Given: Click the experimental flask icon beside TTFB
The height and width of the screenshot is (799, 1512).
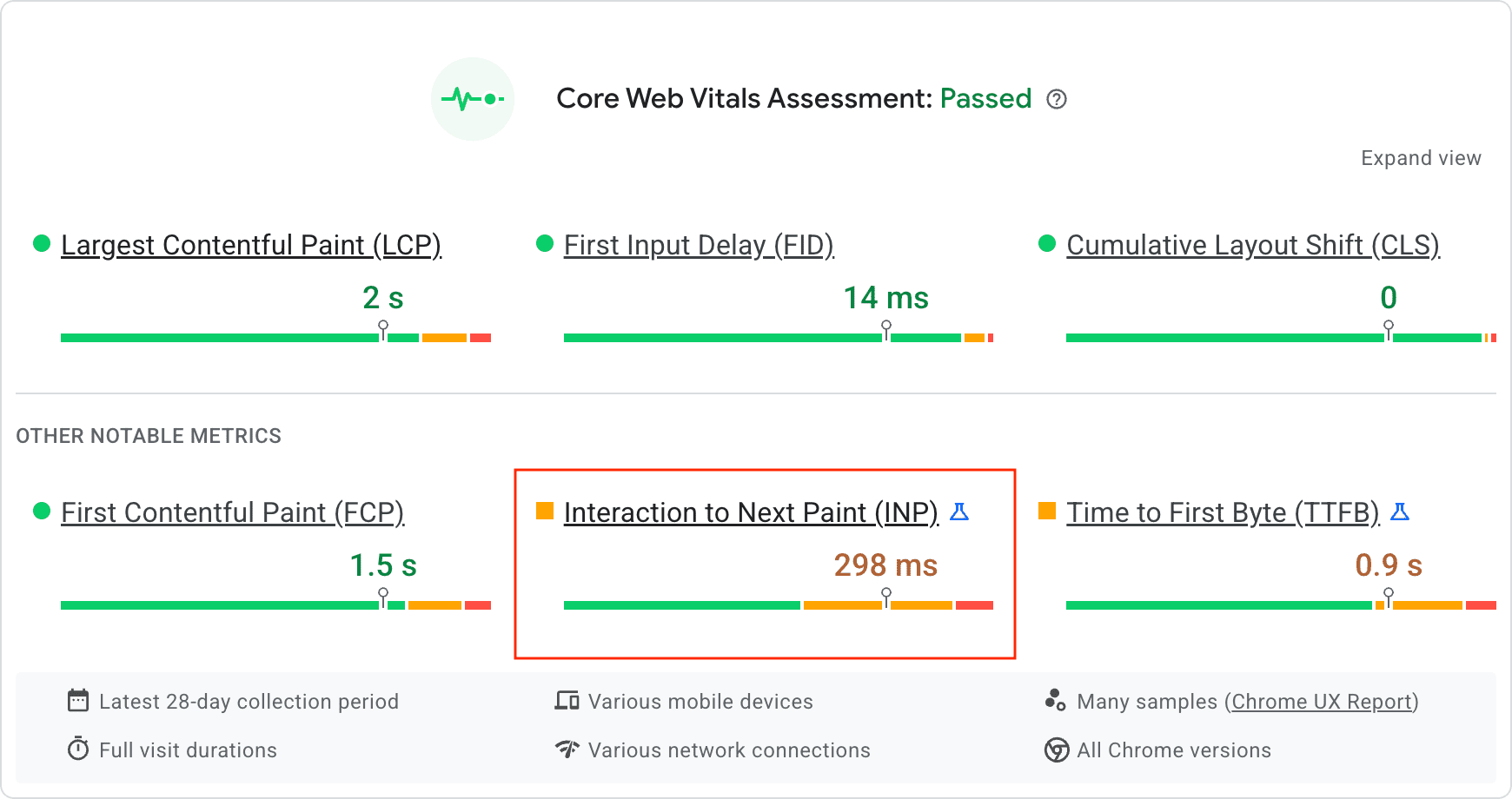Looking at the screenshot, I should pyautogui.click(x=1402, y=512).
